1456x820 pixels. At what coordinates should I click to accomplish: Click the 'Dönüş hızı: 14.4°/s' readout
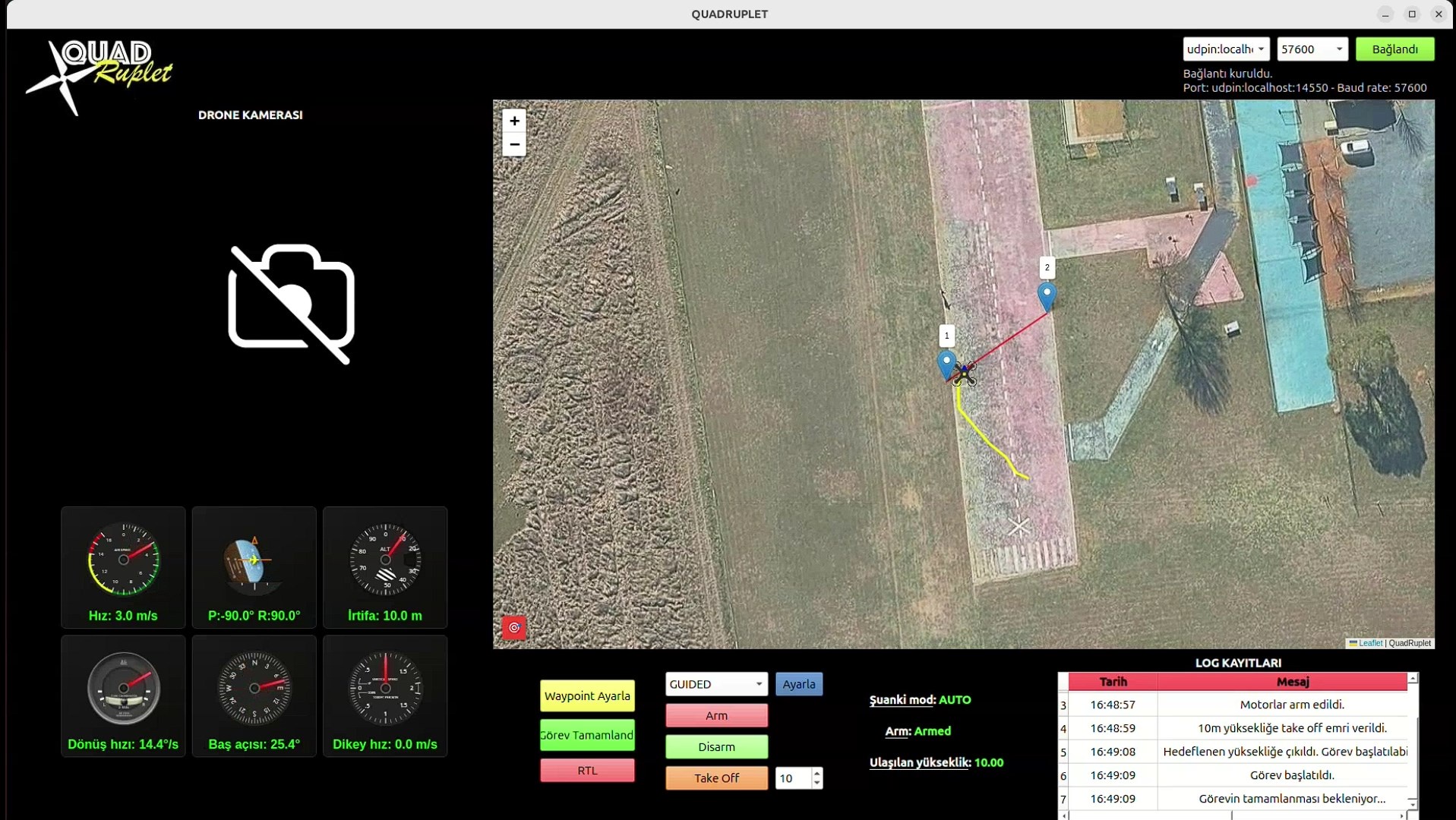(123, 744)
